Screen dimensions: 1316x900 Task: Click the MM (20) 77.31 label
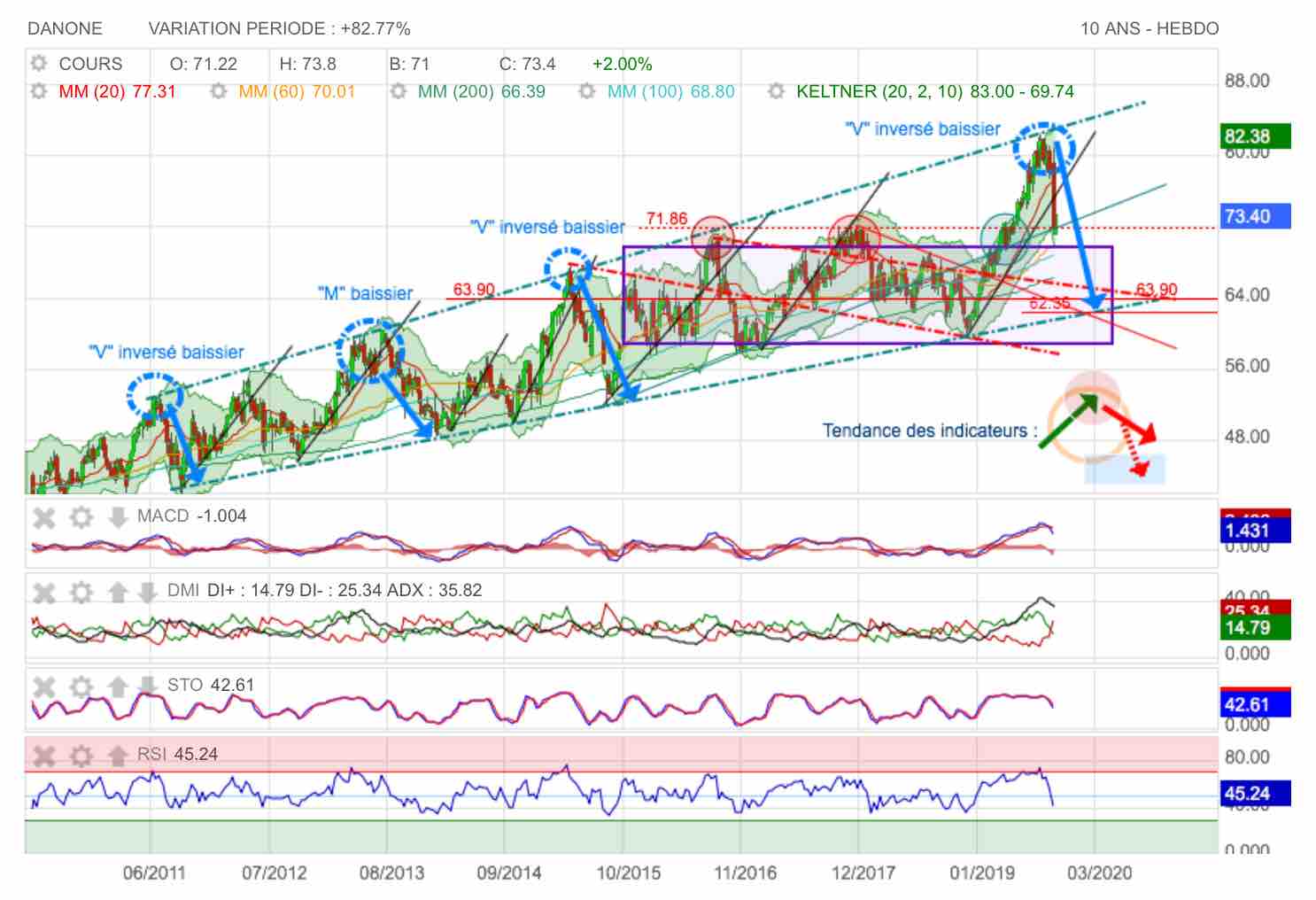[x=118, y=91]
